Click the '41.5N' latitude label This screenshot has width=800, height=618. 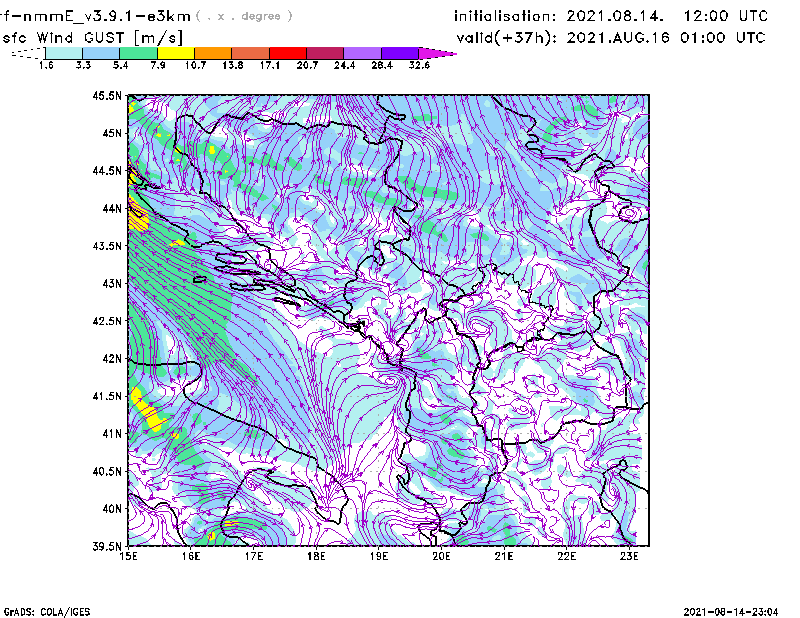[107, 396]
